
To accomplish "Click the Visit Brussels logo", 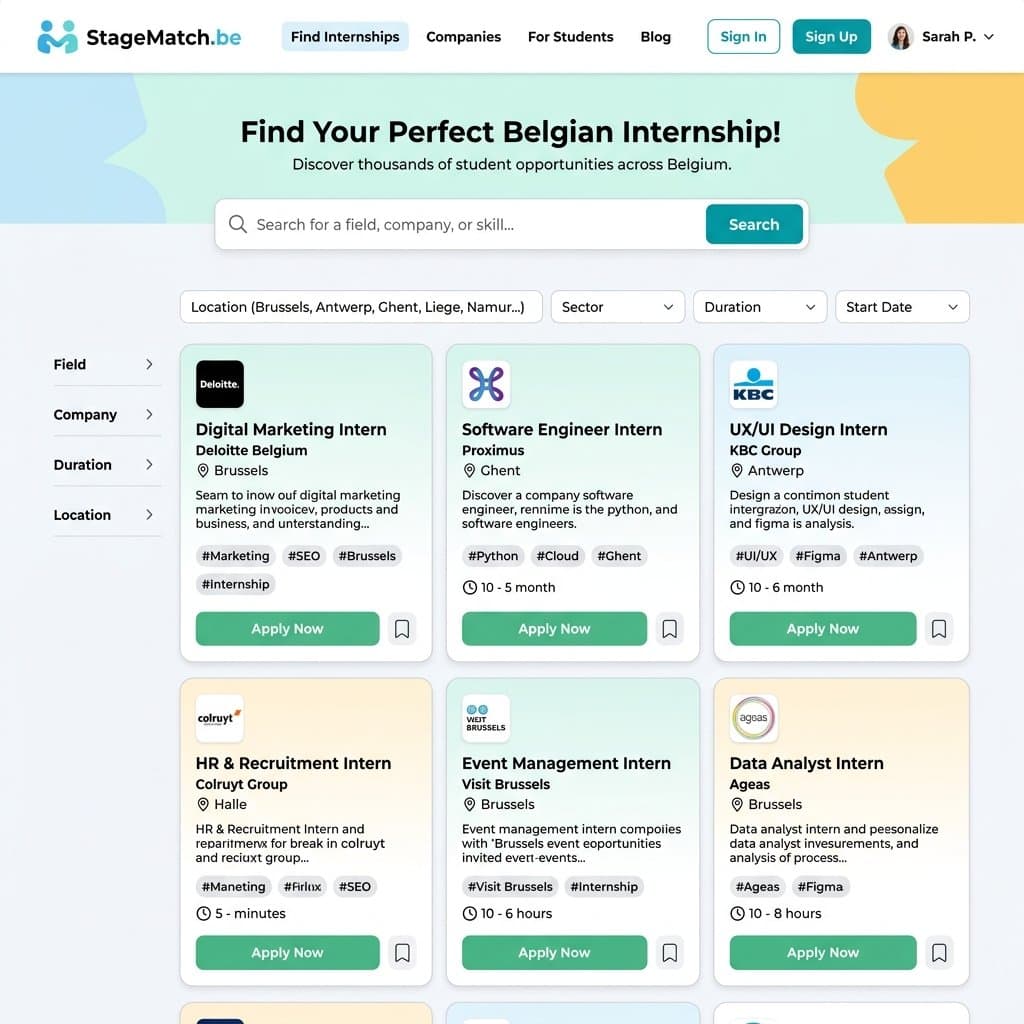I will click(486, 718).
